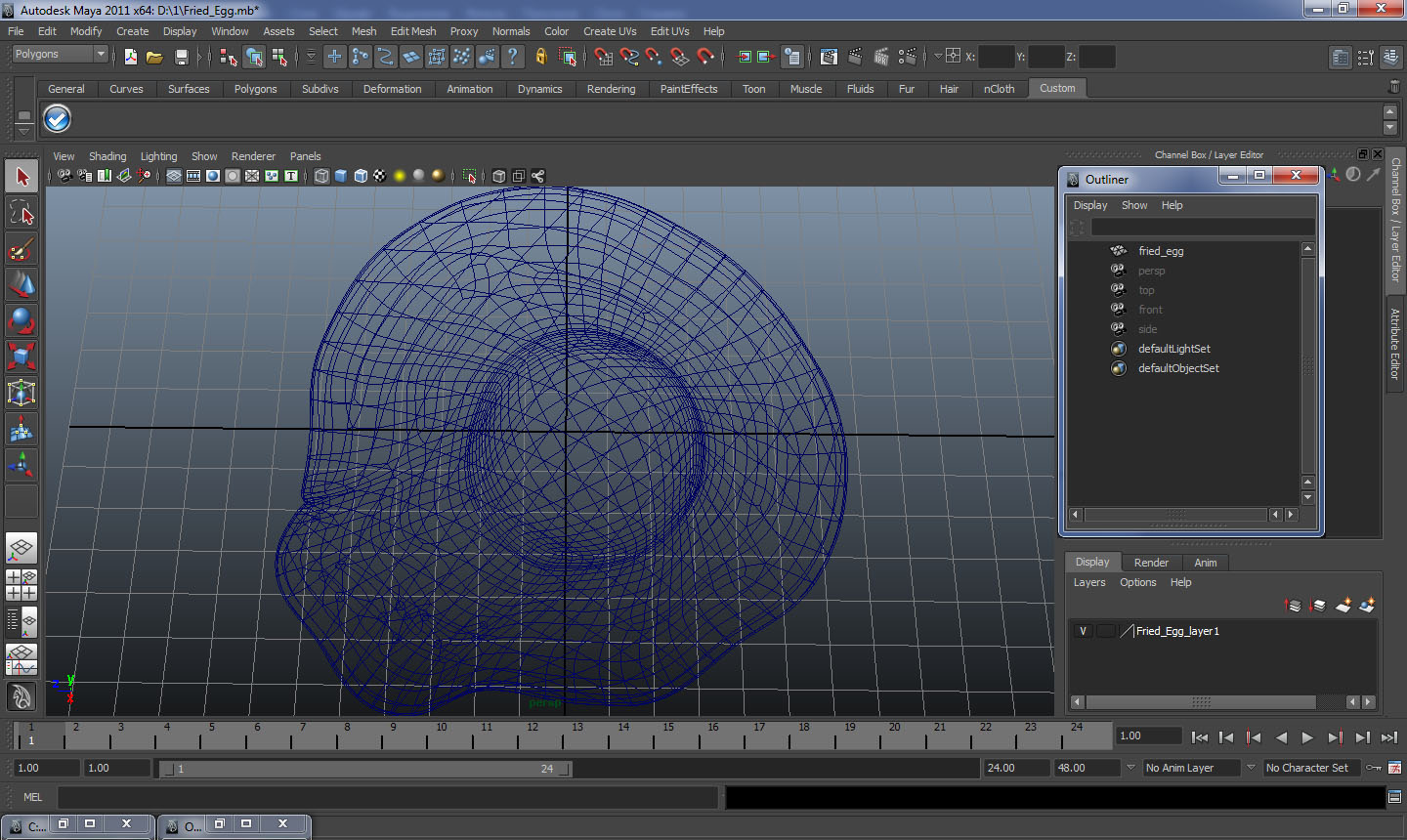The width and height of the screenshot is (1407, 840).
Task: Click the custom shelf checkmark button
Action: click(x=58, y=119)
